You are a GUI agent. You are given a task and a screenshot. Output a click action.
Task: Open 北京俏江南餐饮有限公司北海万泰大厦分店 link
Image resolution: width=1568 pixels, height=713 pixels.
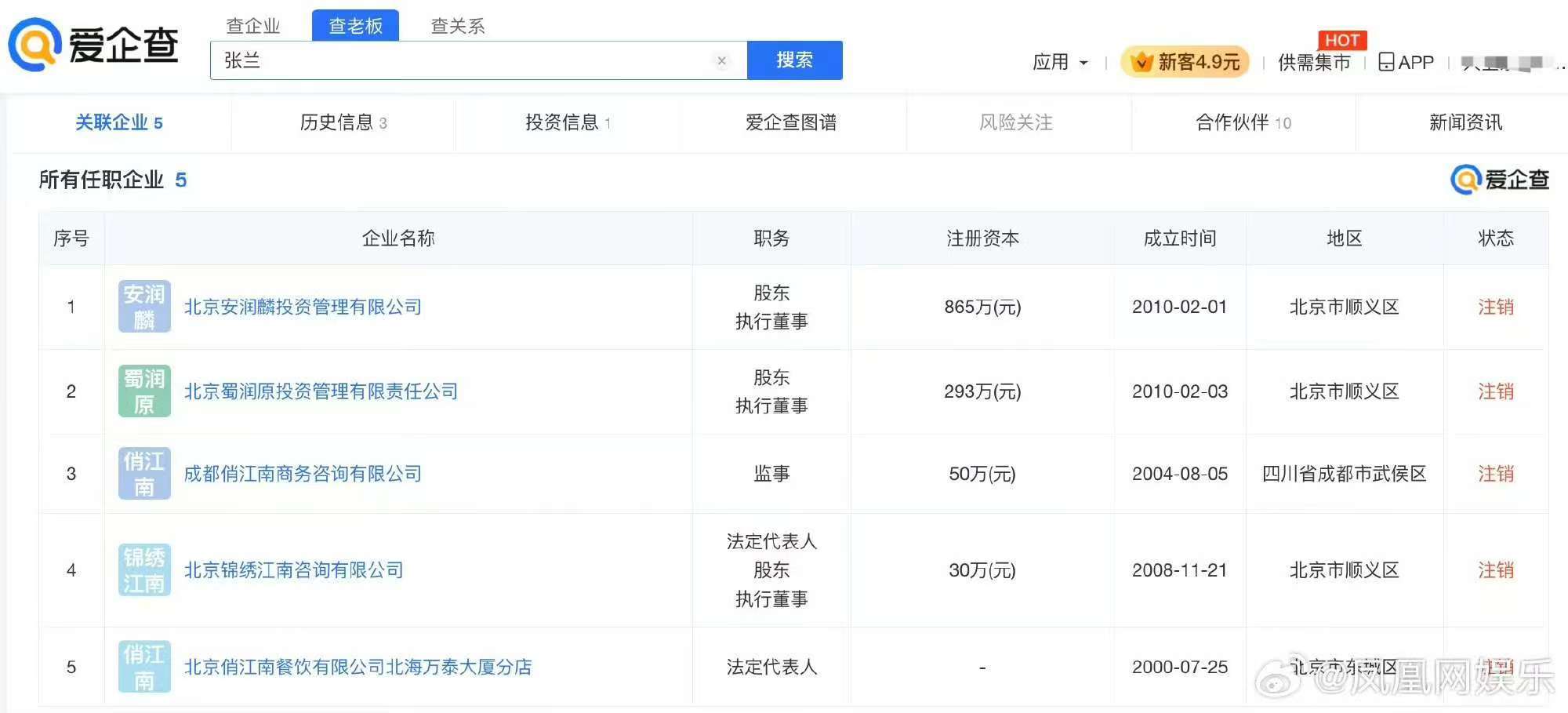point(358,667)
